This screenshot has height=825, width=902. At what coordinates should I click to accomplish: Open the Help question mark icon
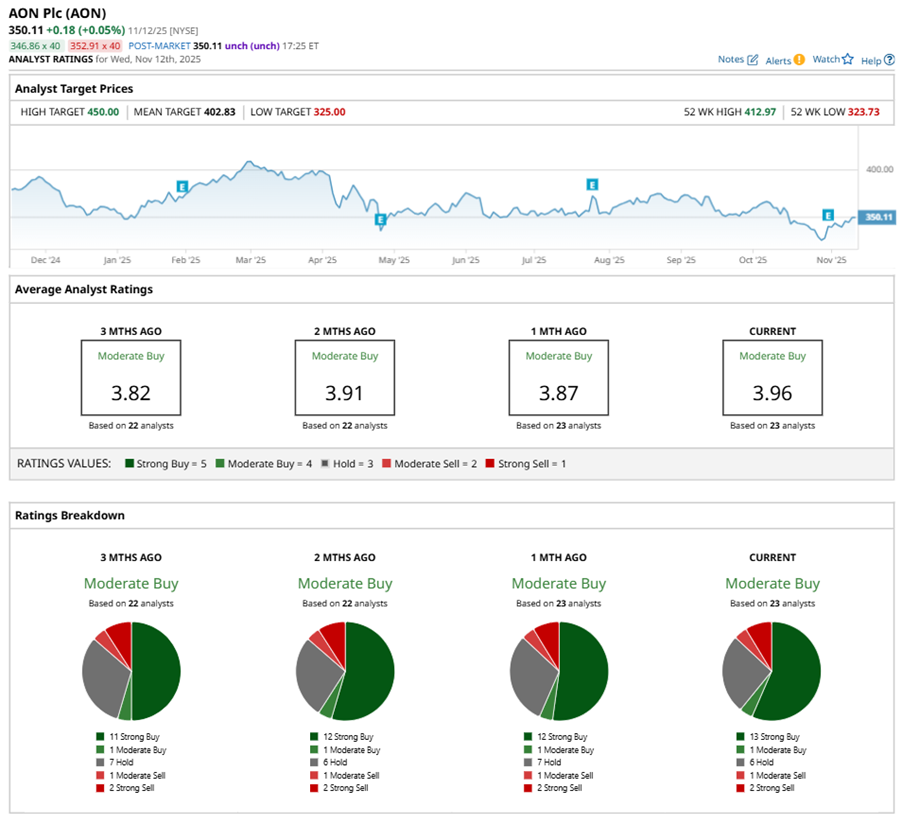[x=889, y=60]
